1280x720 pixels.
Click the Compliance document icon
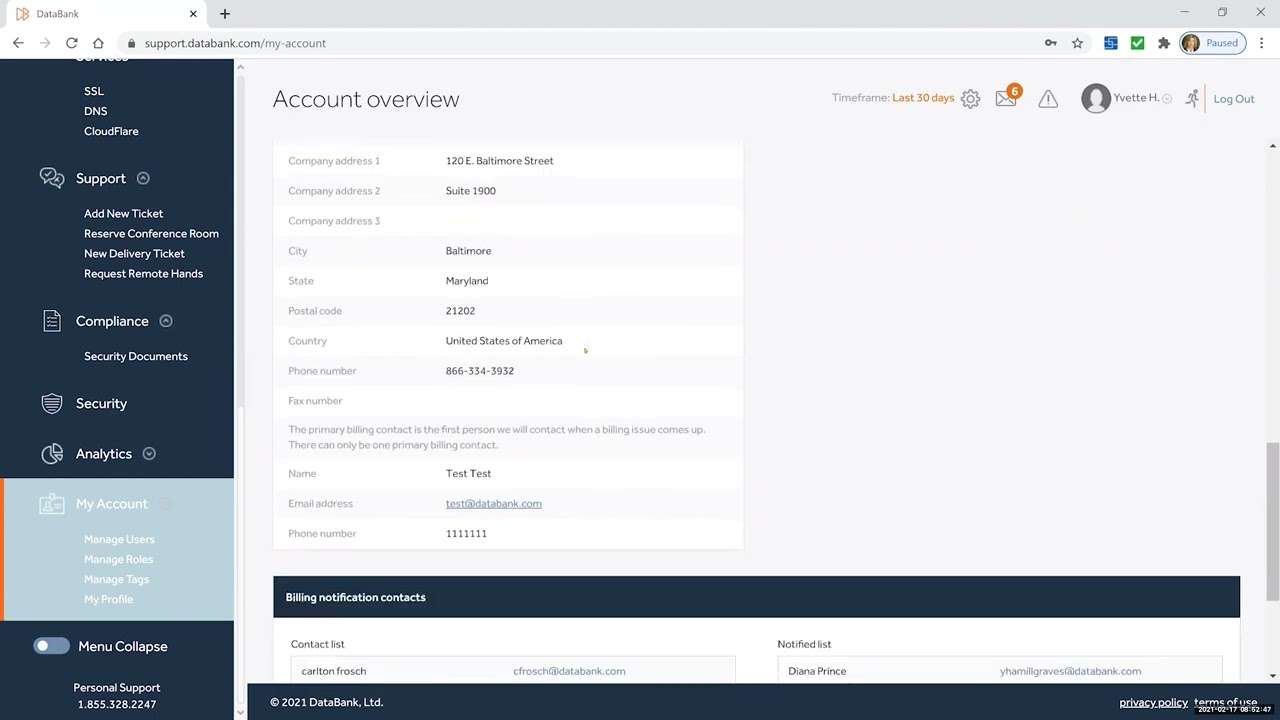52,321
